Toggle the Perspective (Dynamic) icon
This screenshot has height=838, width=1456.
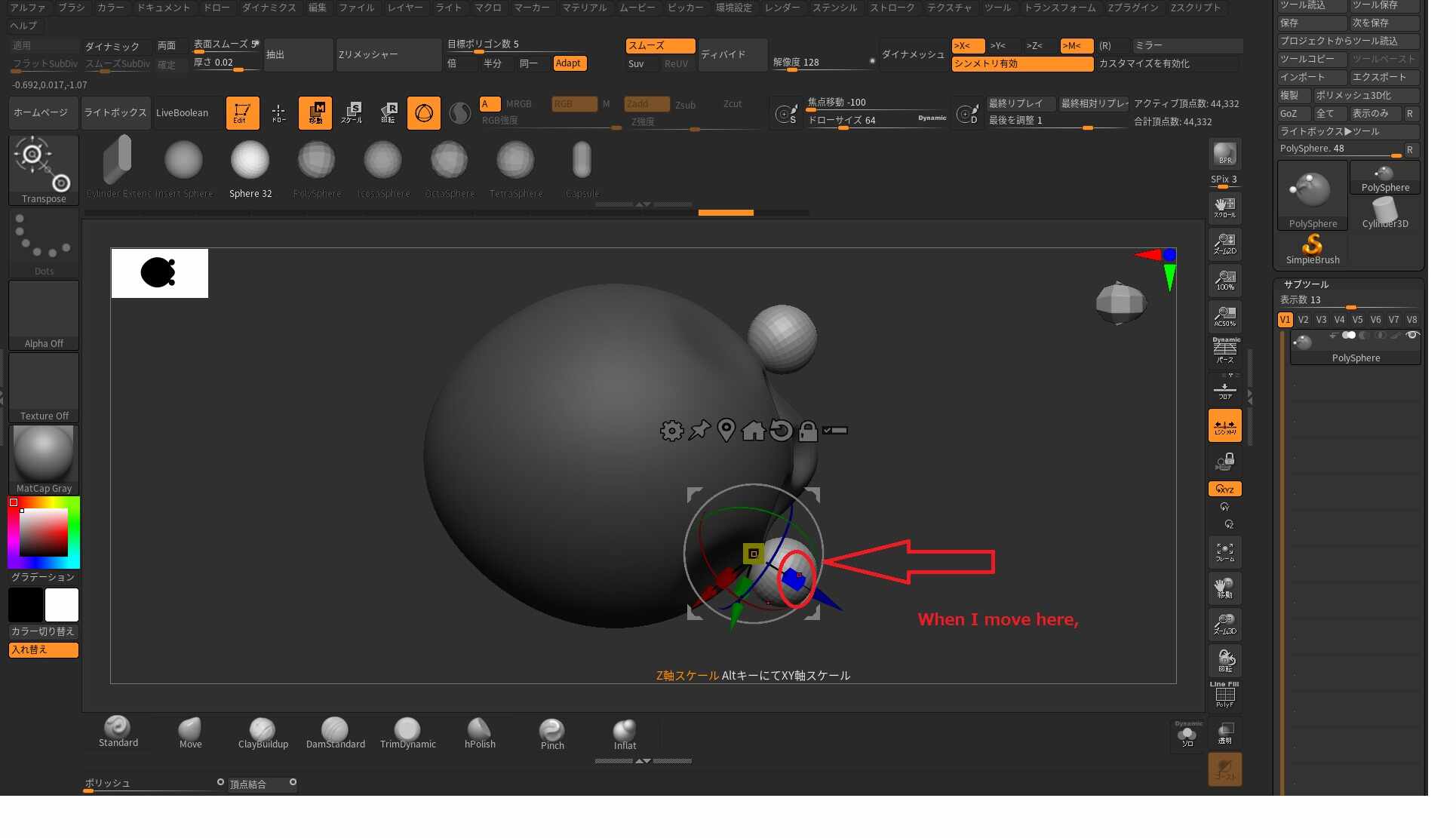tap(1225, 351)
